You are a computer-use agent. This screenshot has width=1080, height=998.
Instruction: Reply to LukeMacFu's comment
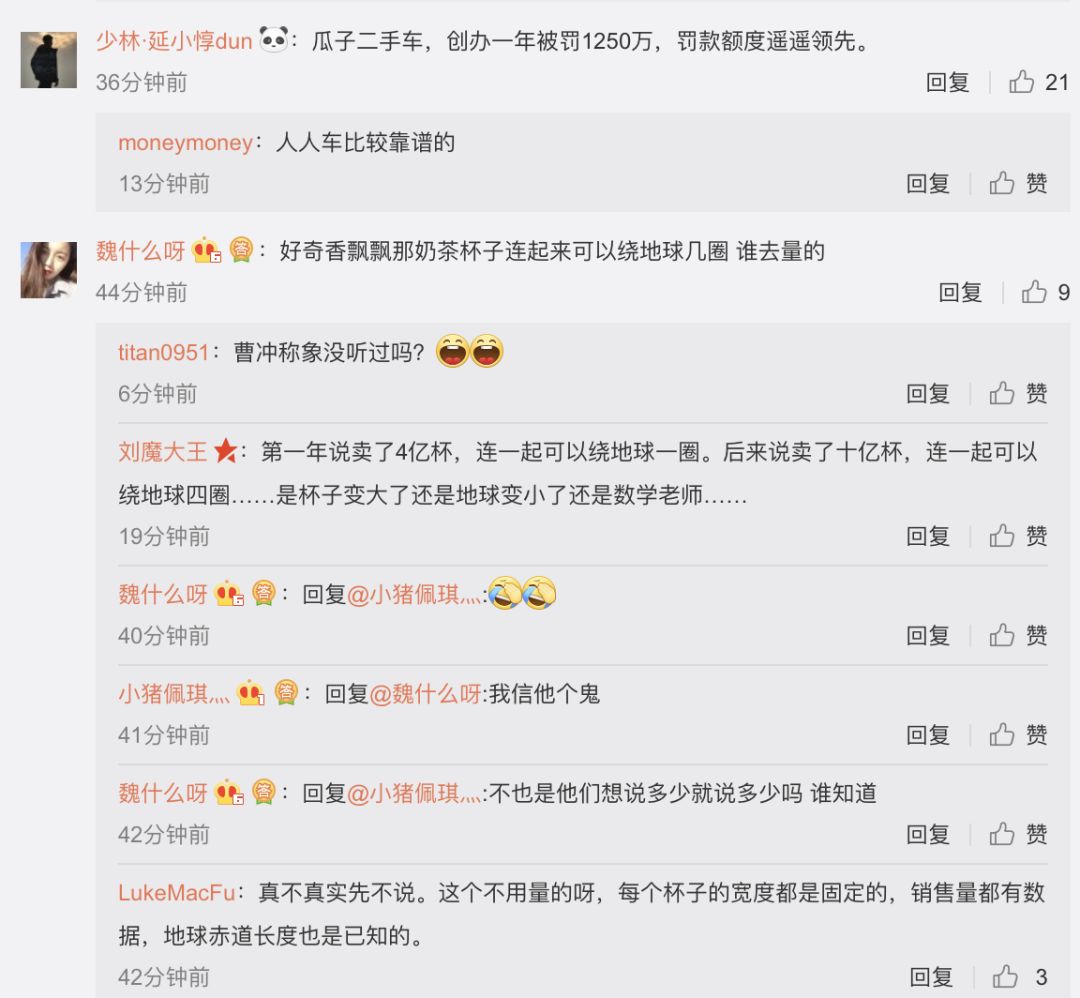point(931,976)
